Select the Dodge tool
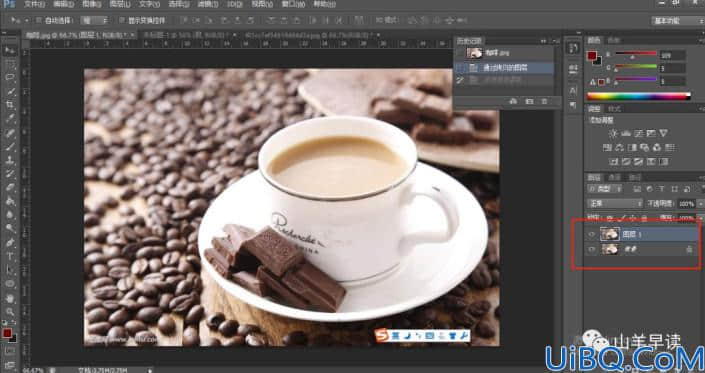The height and width of the screenshot is (373, 705). (x=9, y=228)
